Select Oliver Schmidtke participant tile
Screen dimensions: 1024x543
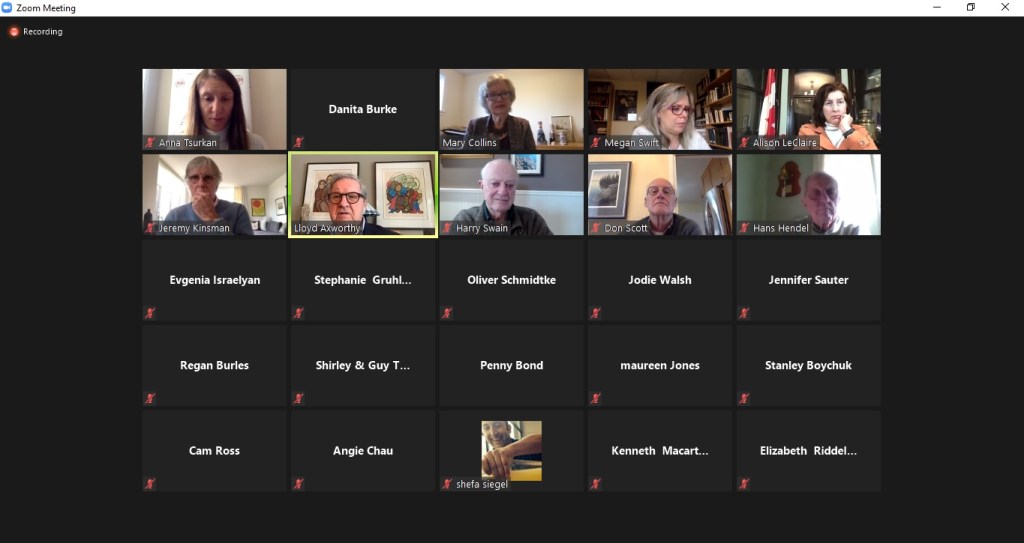[511, 280]
